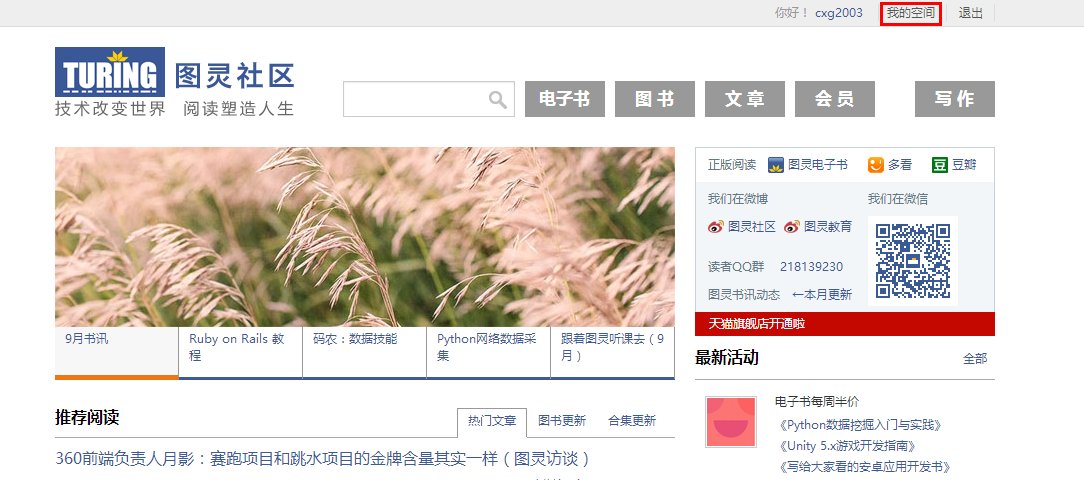Select the 9月书讯 banner tab

[117, 353]
